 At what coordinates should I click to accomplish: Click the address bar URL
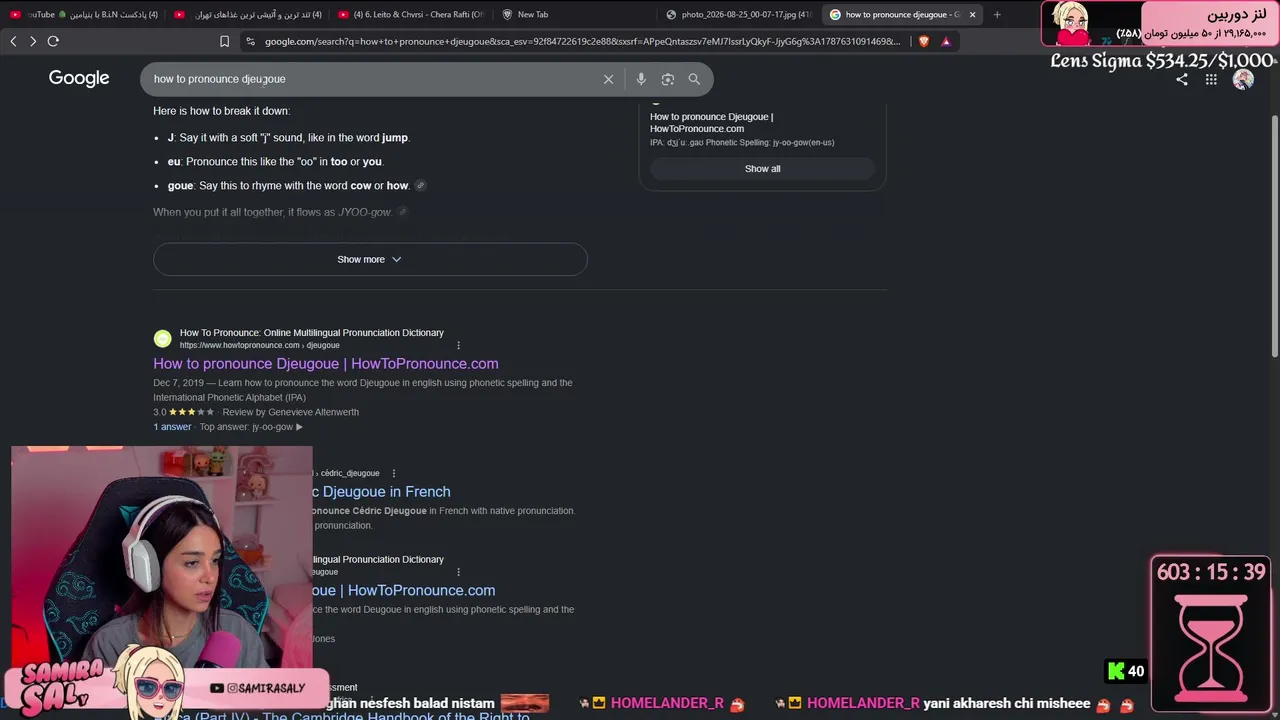point(582,41)
